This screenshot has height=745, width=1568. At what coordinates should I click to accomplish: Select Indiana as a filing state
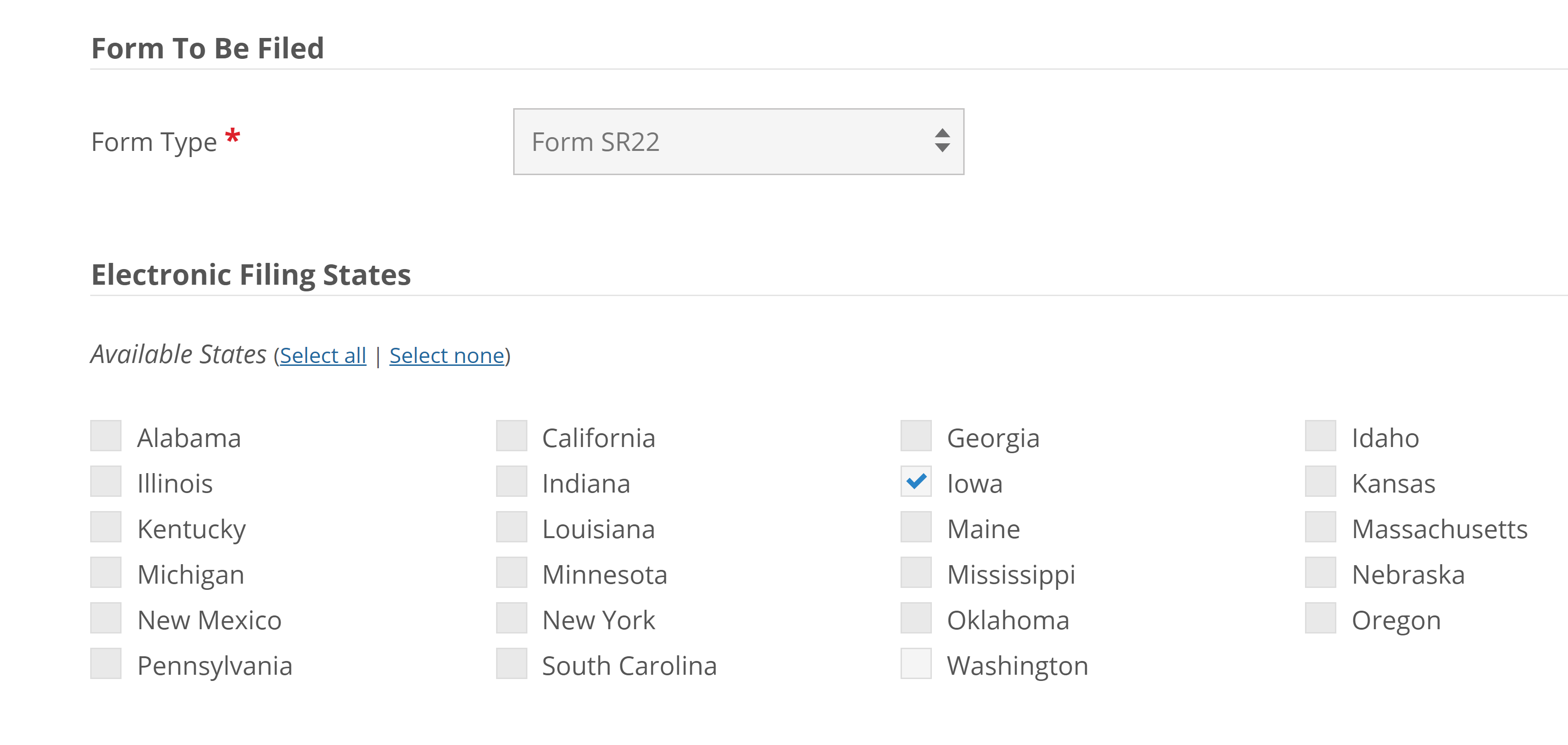point(511,483)
